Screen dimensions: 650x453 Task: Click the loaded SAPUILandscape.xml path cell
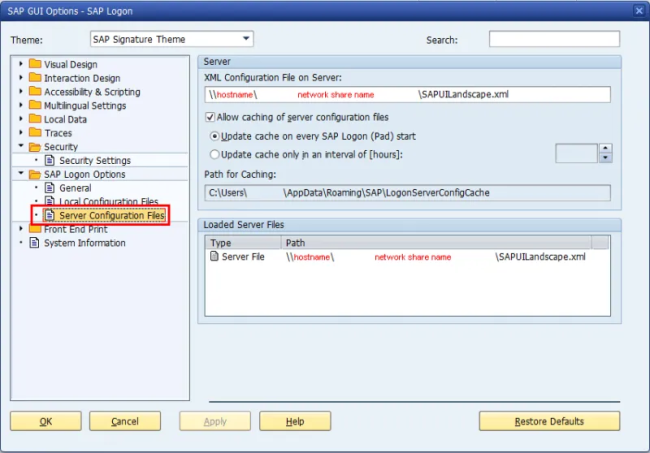pos(436,257)
